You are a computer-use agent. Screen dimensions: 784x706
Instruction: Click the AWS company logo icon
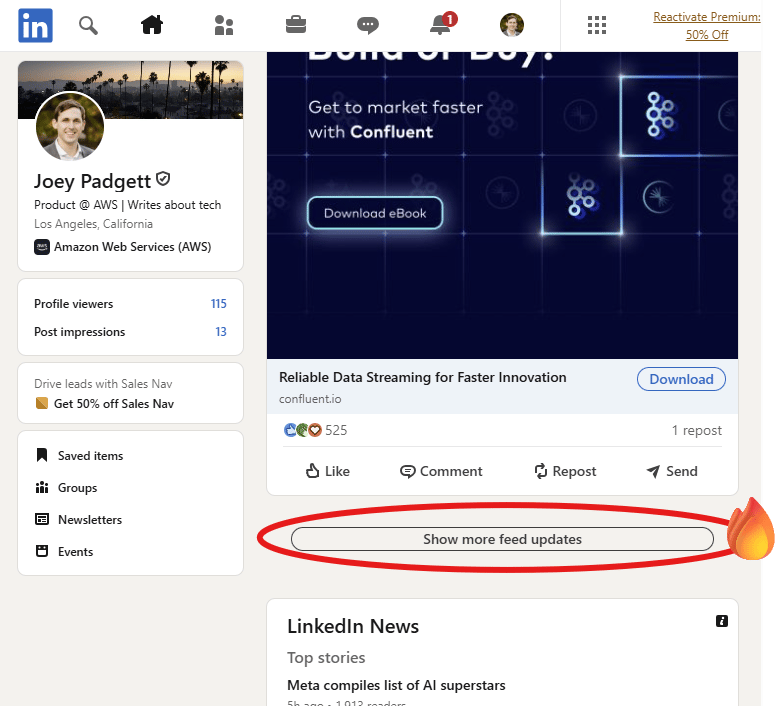[42, 247]
